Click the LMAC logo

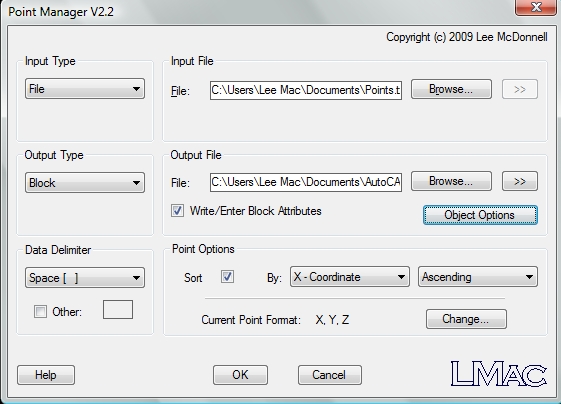pos(499,374)
